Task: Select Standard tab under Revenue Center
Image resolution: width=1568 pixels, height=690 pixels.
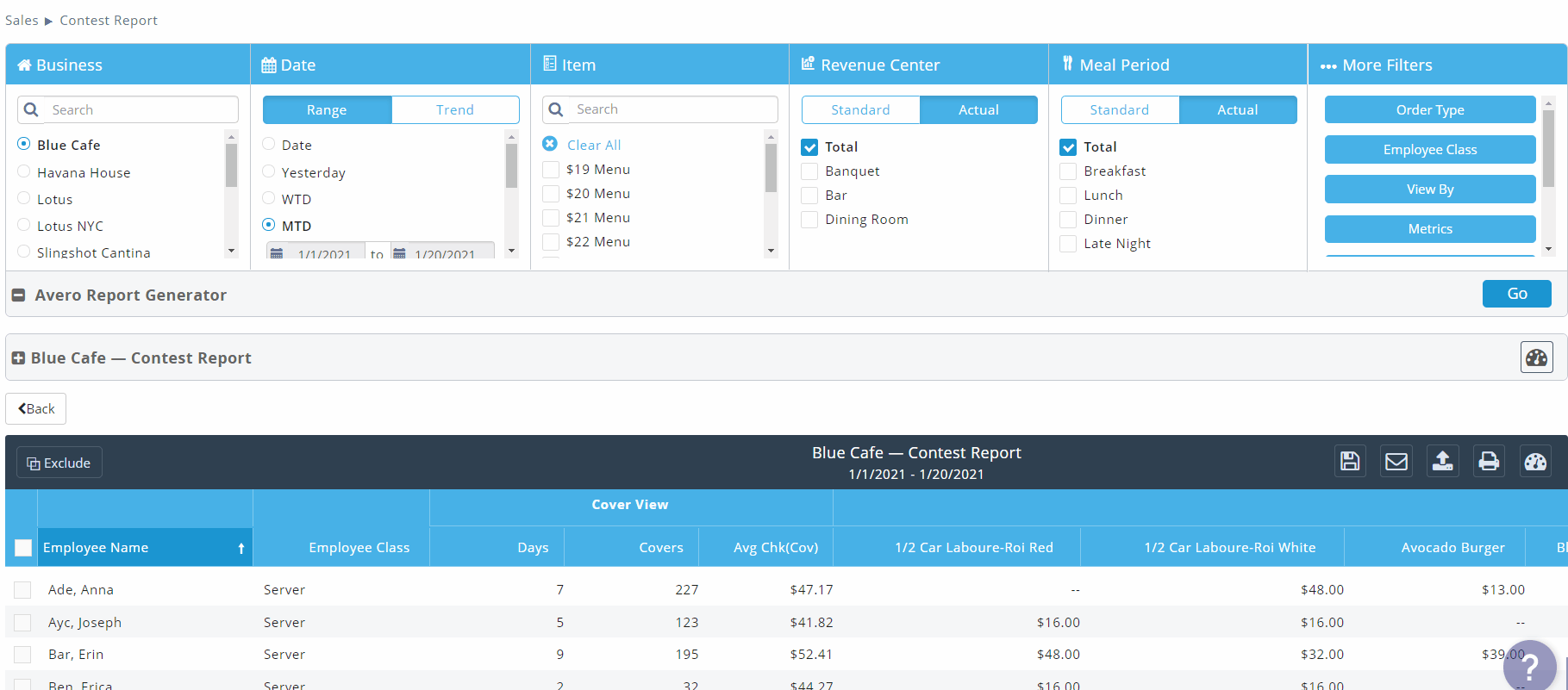Action: (859, 110)
